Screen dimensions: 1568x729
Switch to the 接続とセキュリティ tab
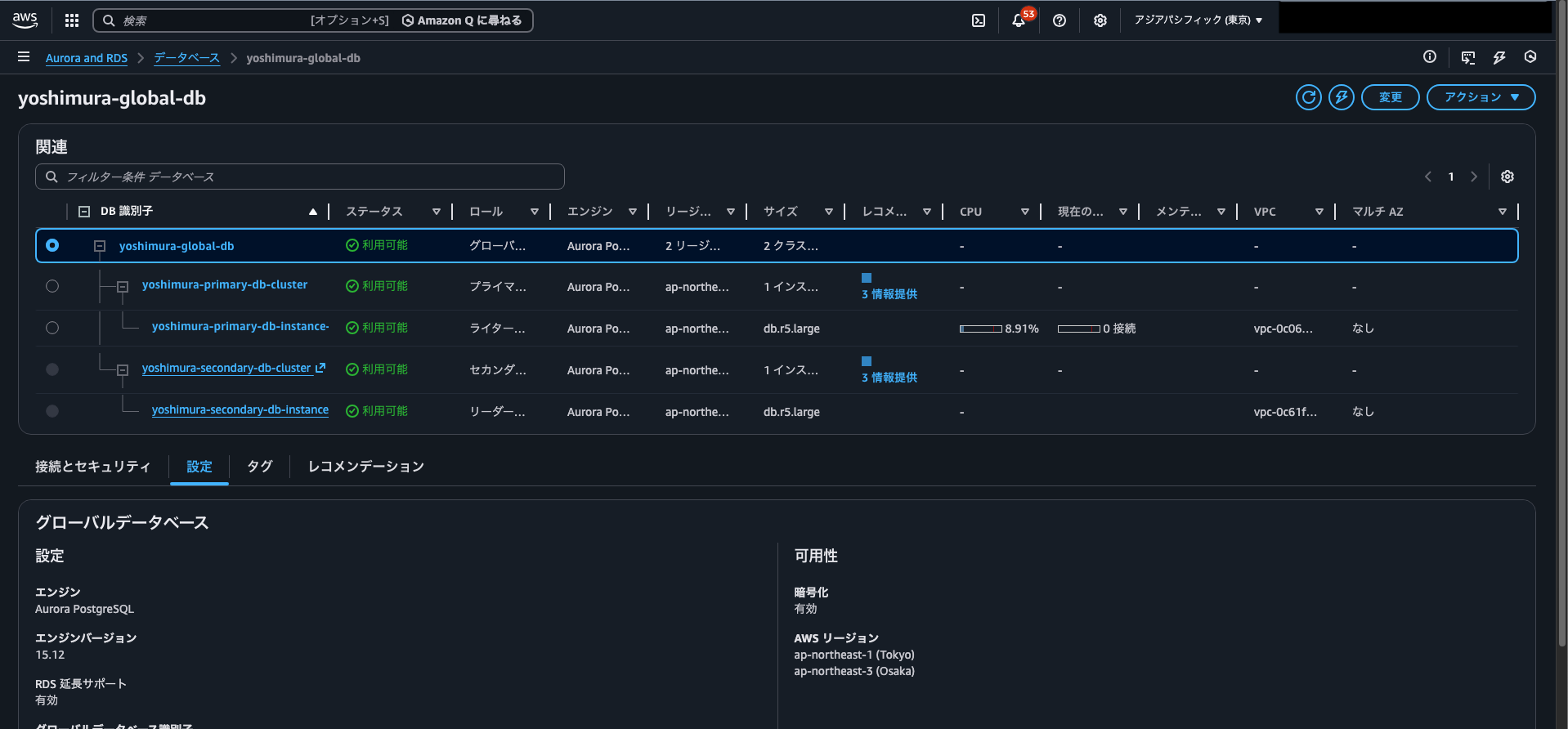click(92, 467)
